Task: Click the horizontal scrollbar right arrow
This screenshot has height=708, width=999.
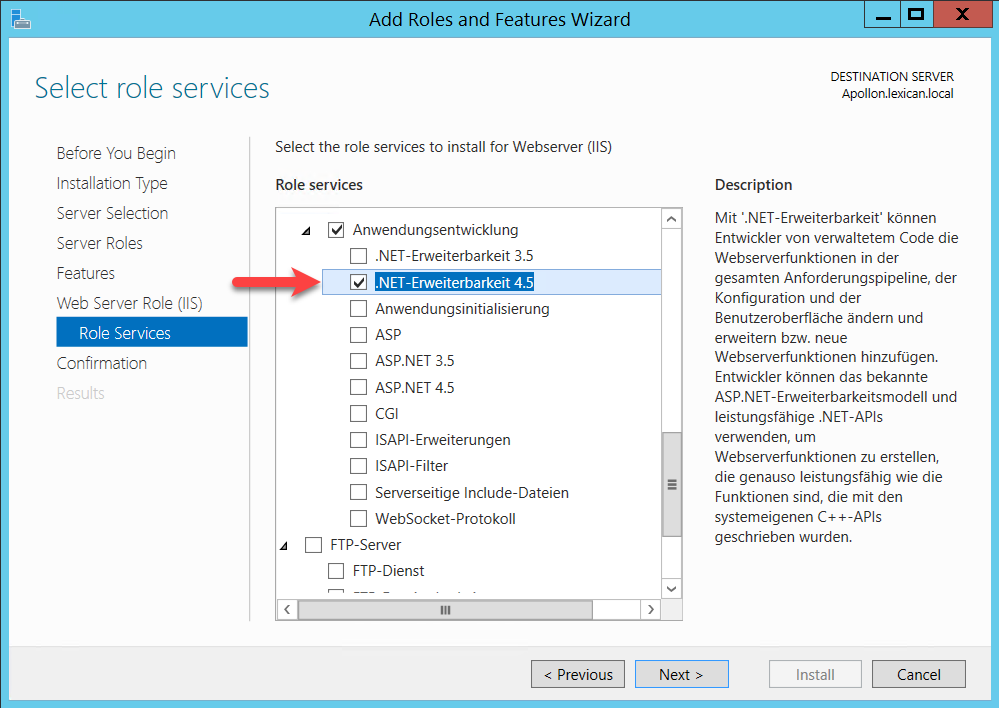Action: click(650, 609)
